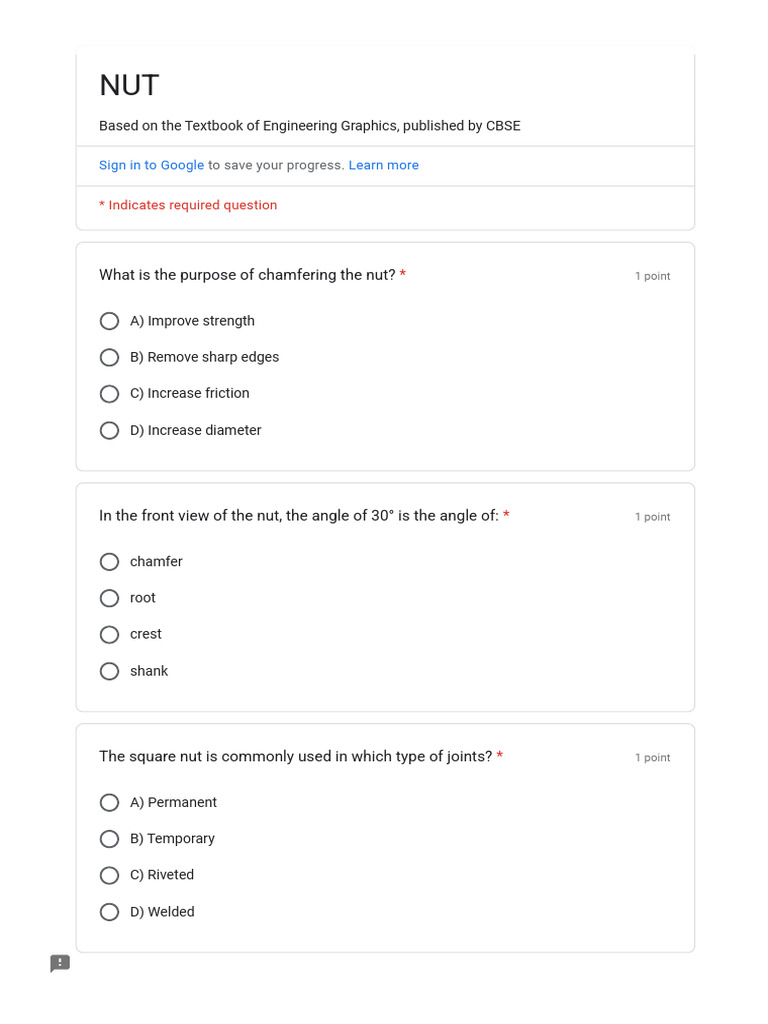Click the report problem feedback icon
The image size is (768, 1024).
tap(60, 963)
